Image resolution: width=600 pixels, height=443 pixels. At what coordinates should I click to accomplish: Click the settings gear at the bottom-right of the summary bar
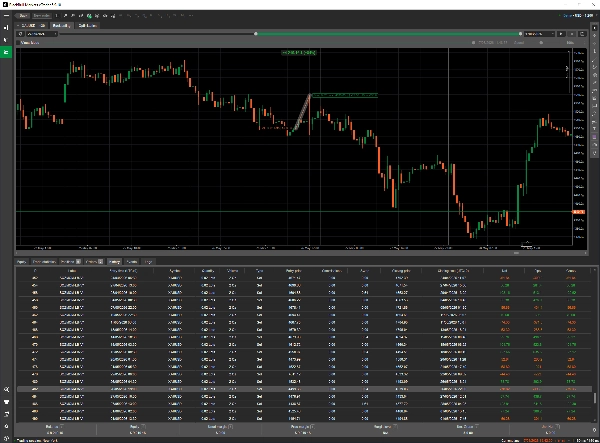pyautogui.click(x=595, y=430)
